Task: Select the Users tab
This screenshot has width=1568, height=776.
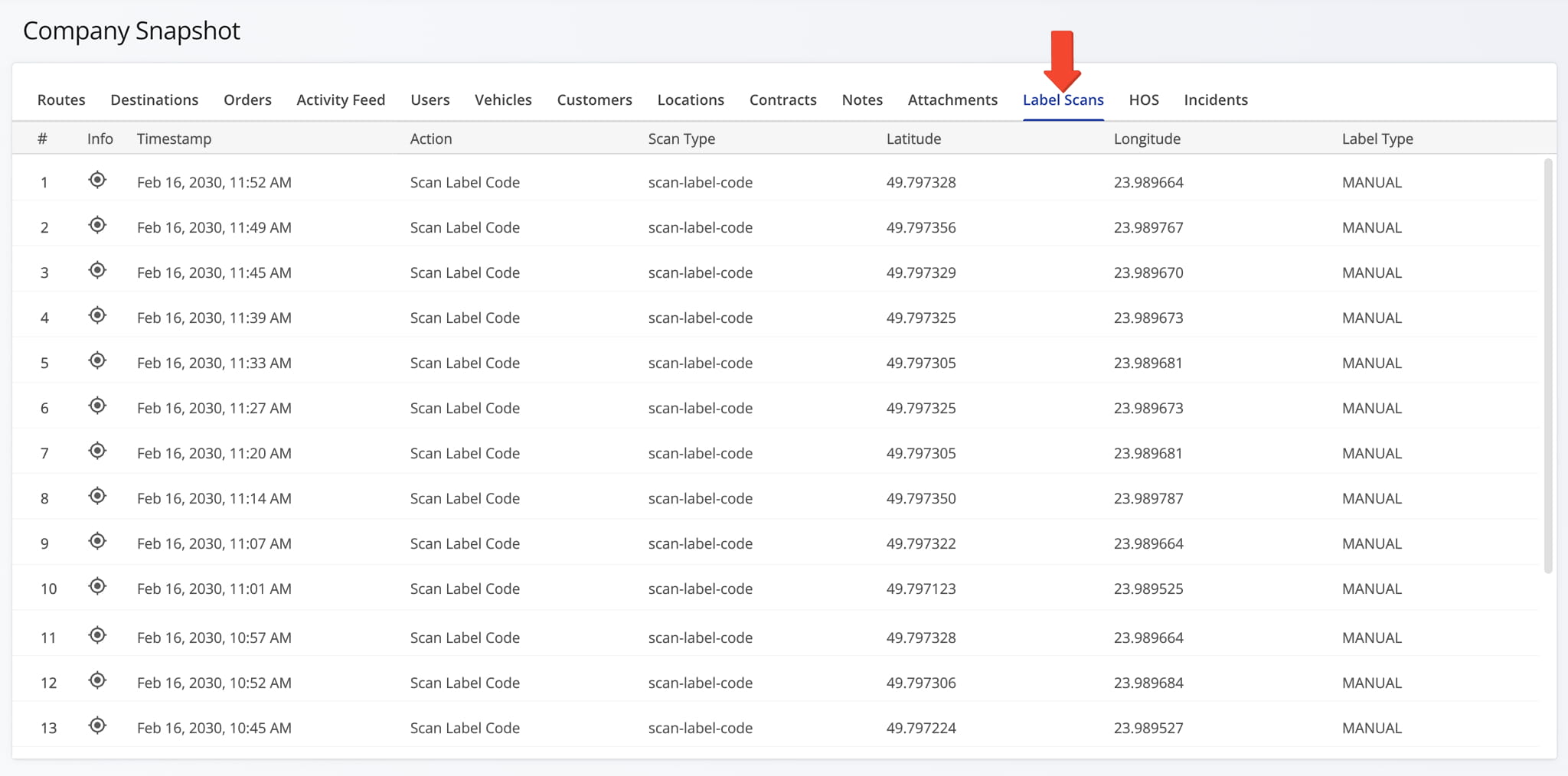Action: (430, 99)
